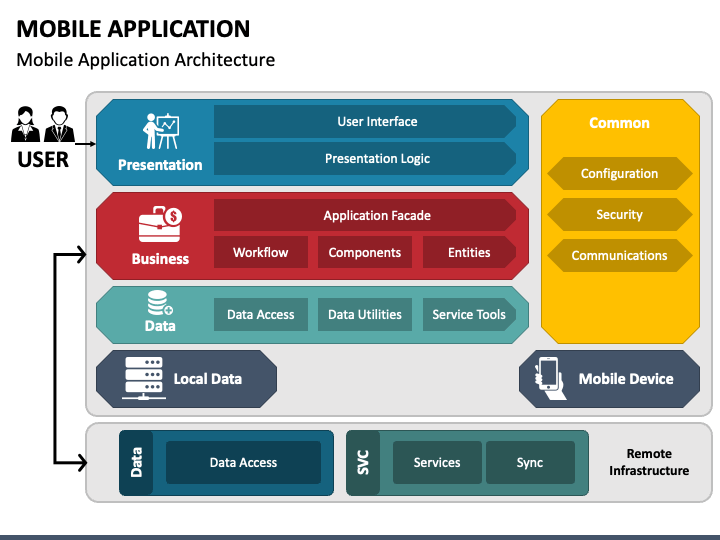Viewport: 720px width, 540px height.
Task: Click the Data label under the database icon
Action: [160, 326]
